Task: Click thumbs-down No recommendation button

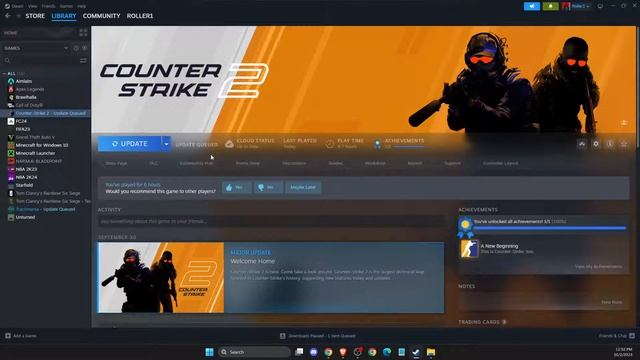Action: pyautogui.click(x=268, y=187)
